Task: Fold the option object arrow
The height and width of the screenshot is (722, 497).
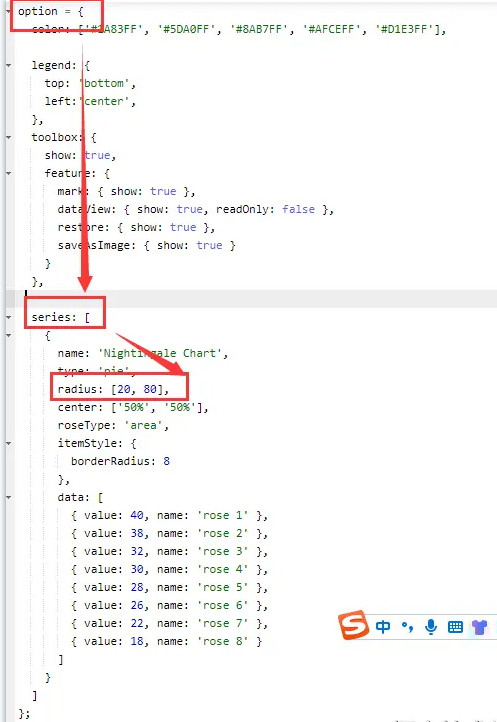Action: pos(9,11)
